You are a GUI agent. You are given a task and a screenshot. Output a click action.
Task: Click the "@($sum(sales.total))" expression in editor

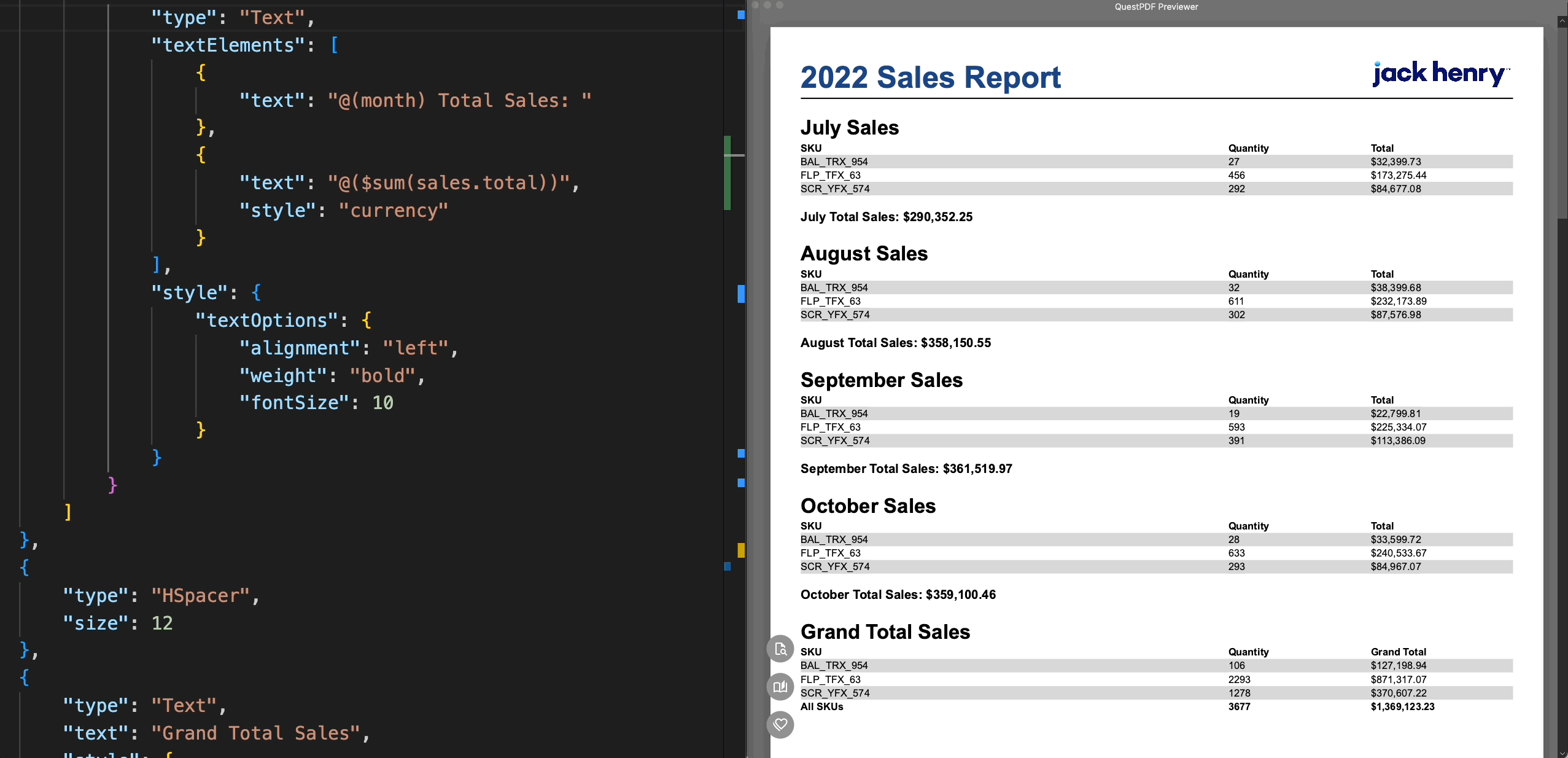(449, 183)
